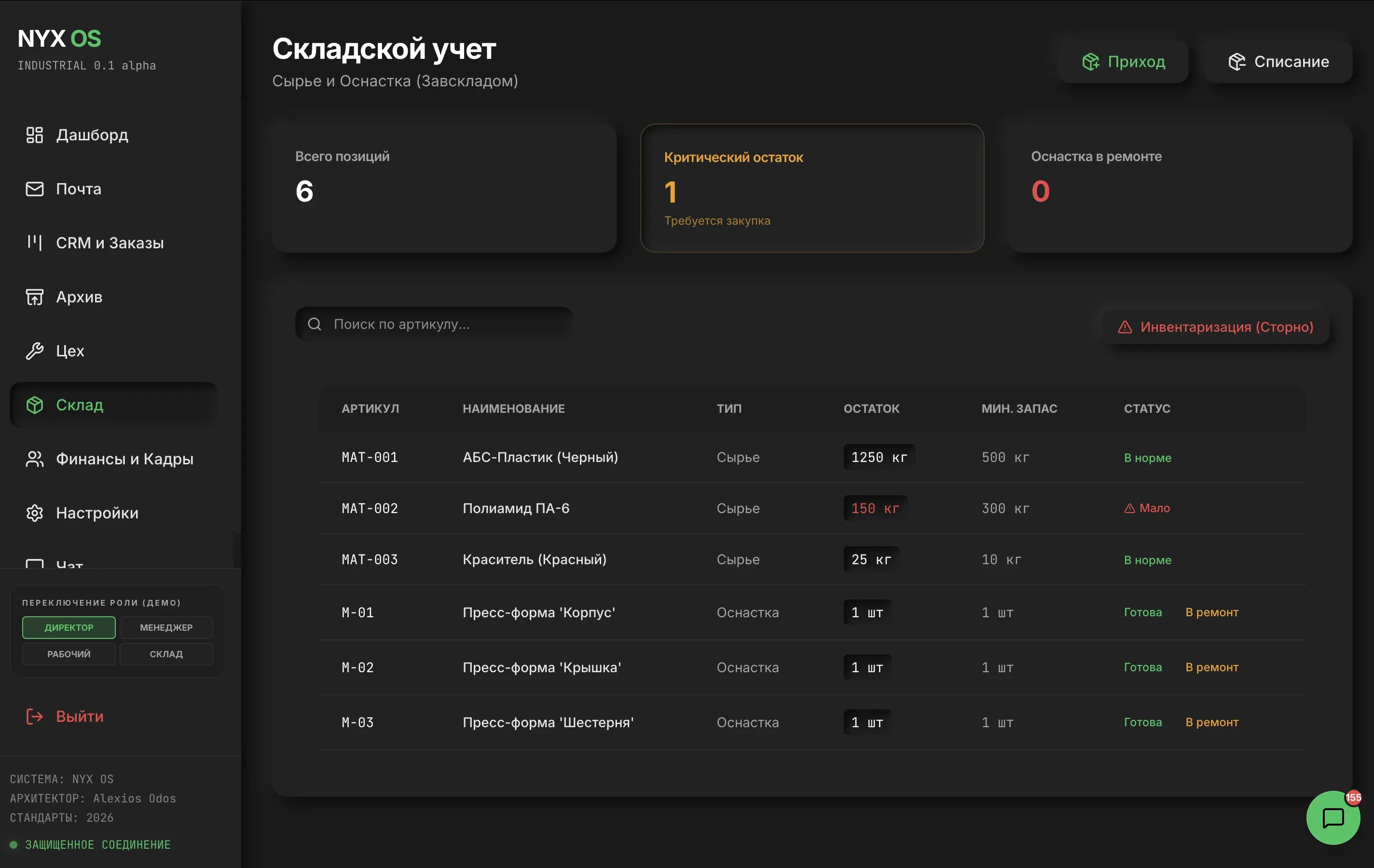The height and width of the screenshot is (868, 1374).
Task: Switch demo role to Рабочий
Action: point(69,654)
